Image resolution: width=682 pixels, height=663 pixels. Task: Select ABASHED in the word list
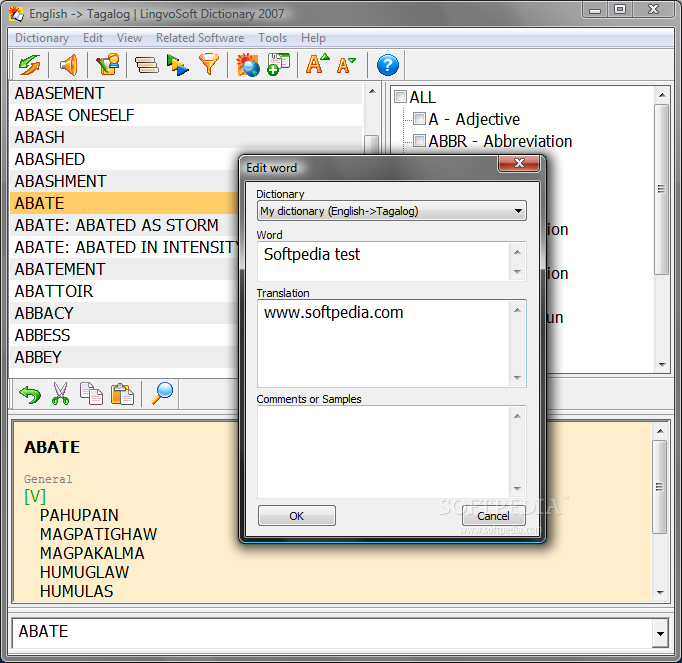(x=124, y=159)
